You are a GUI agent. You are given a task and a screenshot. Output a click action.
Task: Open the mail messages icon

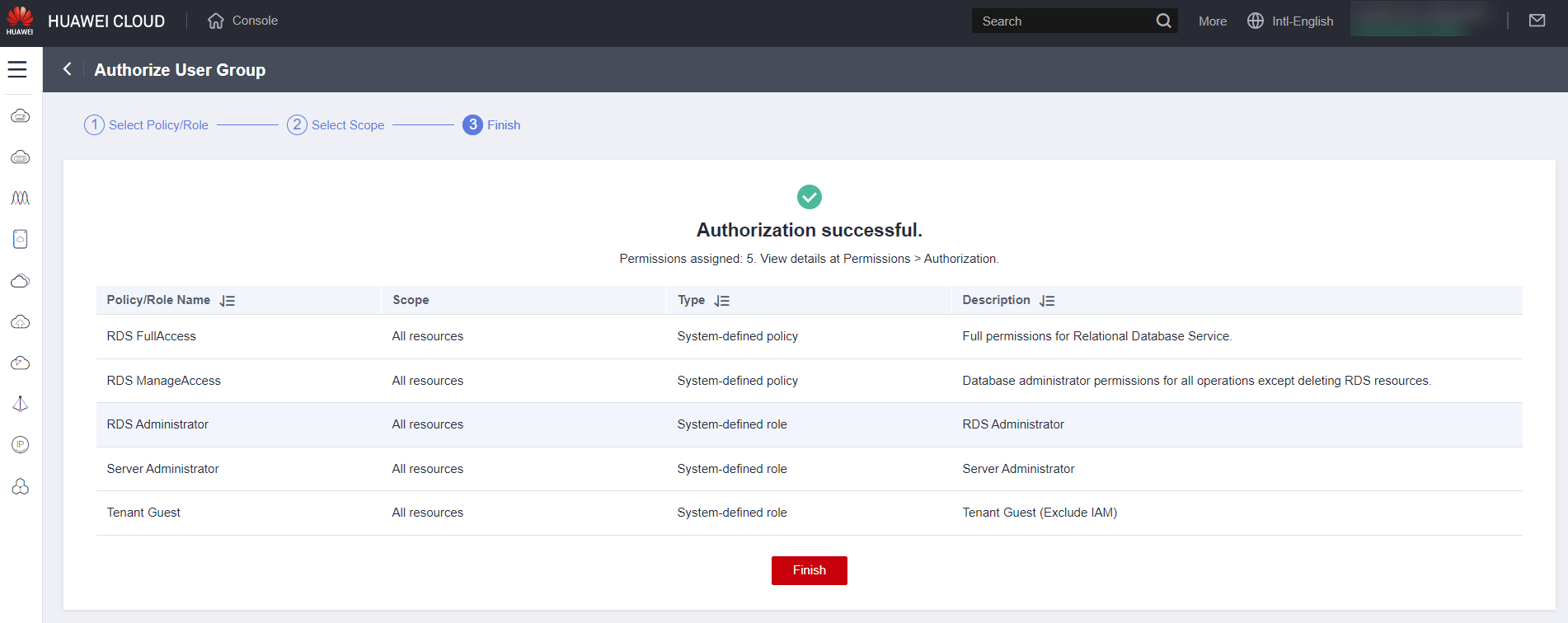(1537, 21)
